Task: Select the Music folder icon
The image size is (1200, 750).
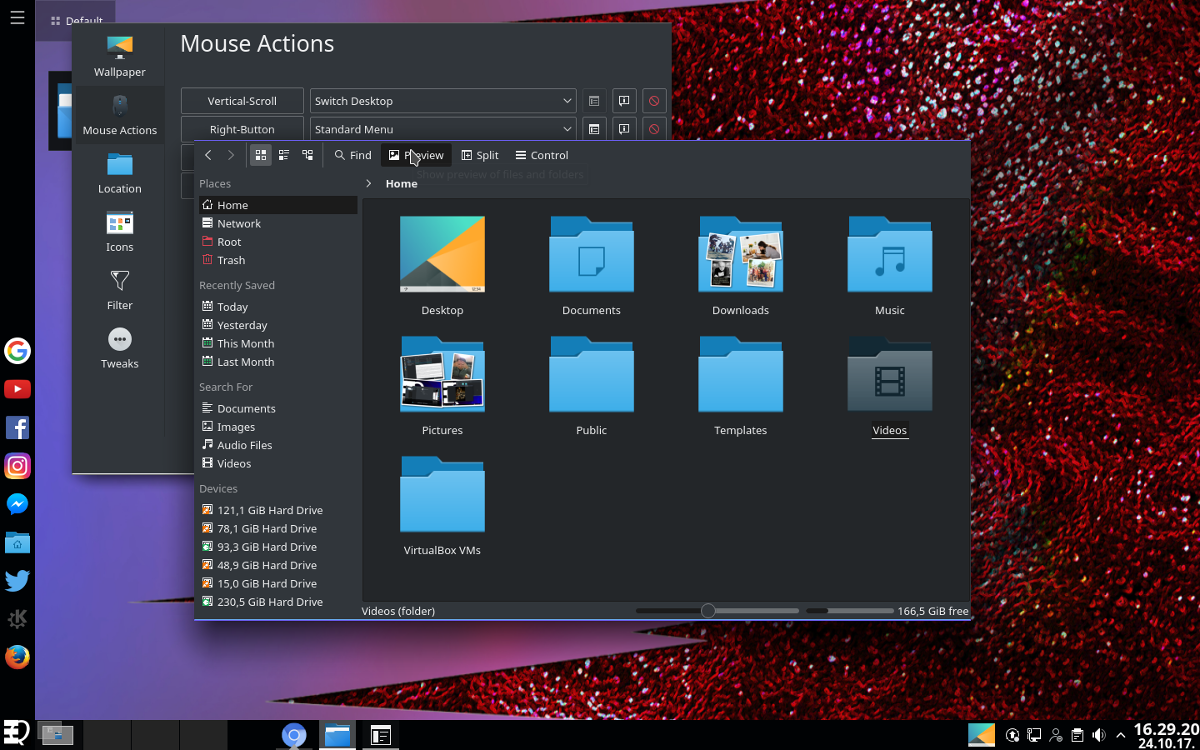Action: tap(889, 254)
